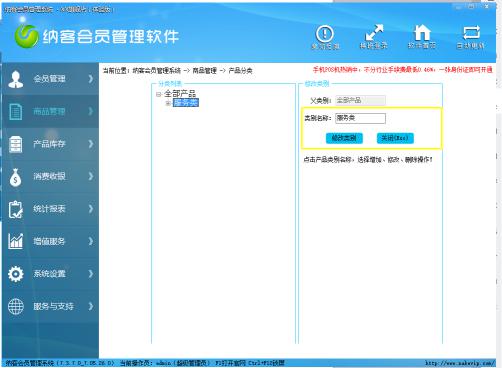Click the loop-arrows update icon in header
Screen dimensions: 502x368
tap(471, 33)
